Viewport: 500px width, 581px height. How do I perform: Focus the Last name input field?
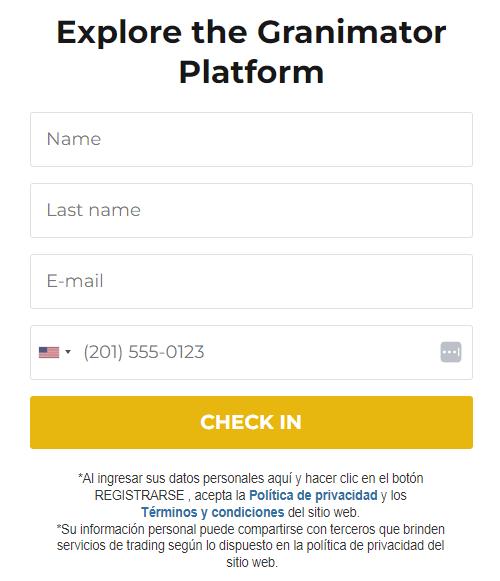point(251,210)
